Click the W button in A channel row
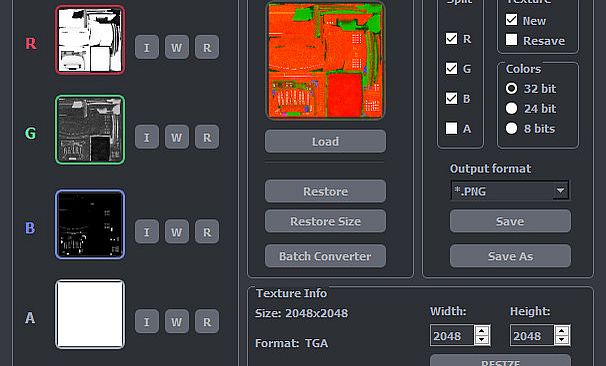The height and width of the screenshot is (366, 606). 177,321
